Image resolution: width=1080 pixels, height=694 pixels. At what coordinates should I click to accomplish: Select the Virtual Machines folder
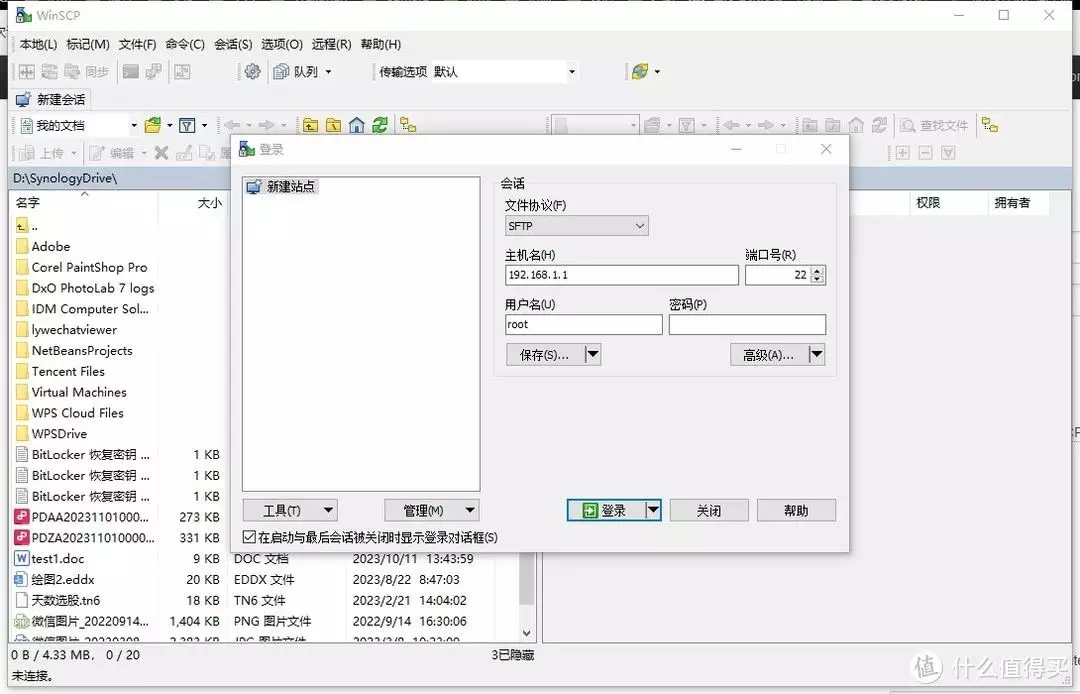pos(79,392)
